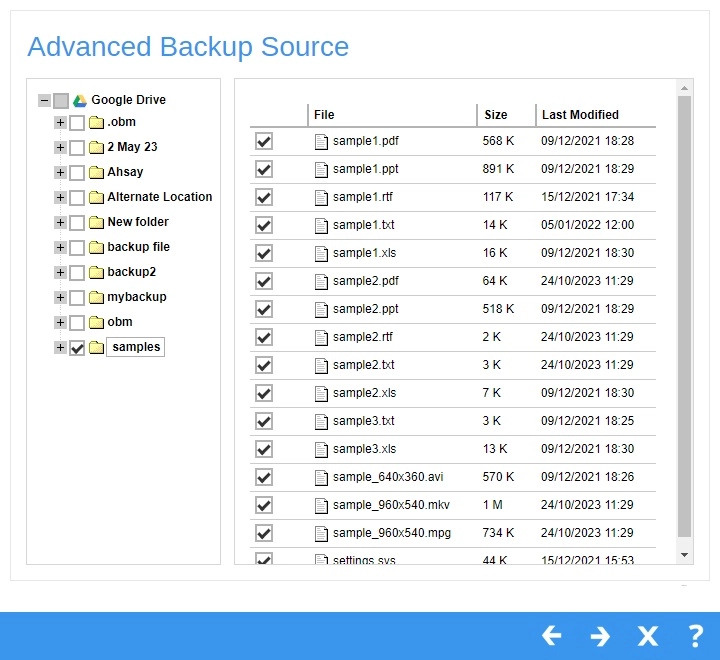Viewport: 720px width, 660px height.
Task: Click the file icon of sample3.xls
Action: tap(321, 450)
